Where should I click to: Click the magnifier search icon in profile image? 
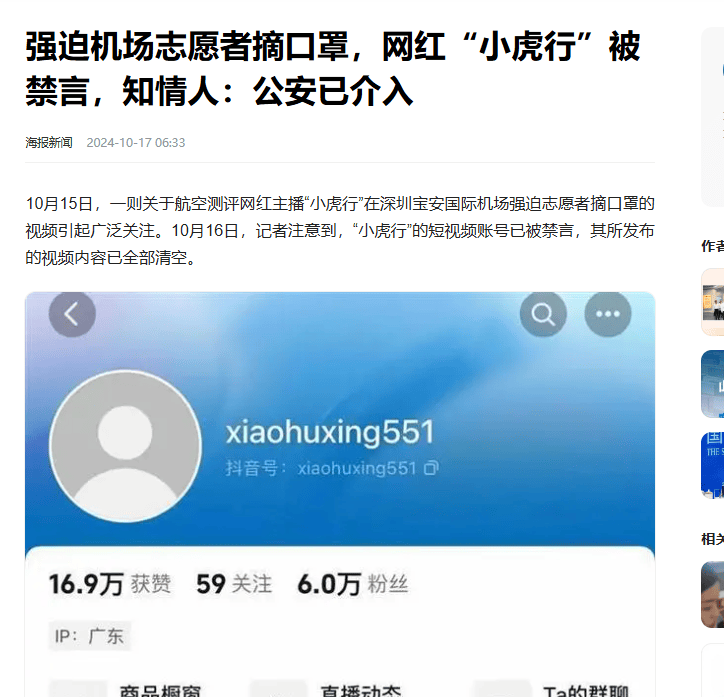(x=543, y=314)
